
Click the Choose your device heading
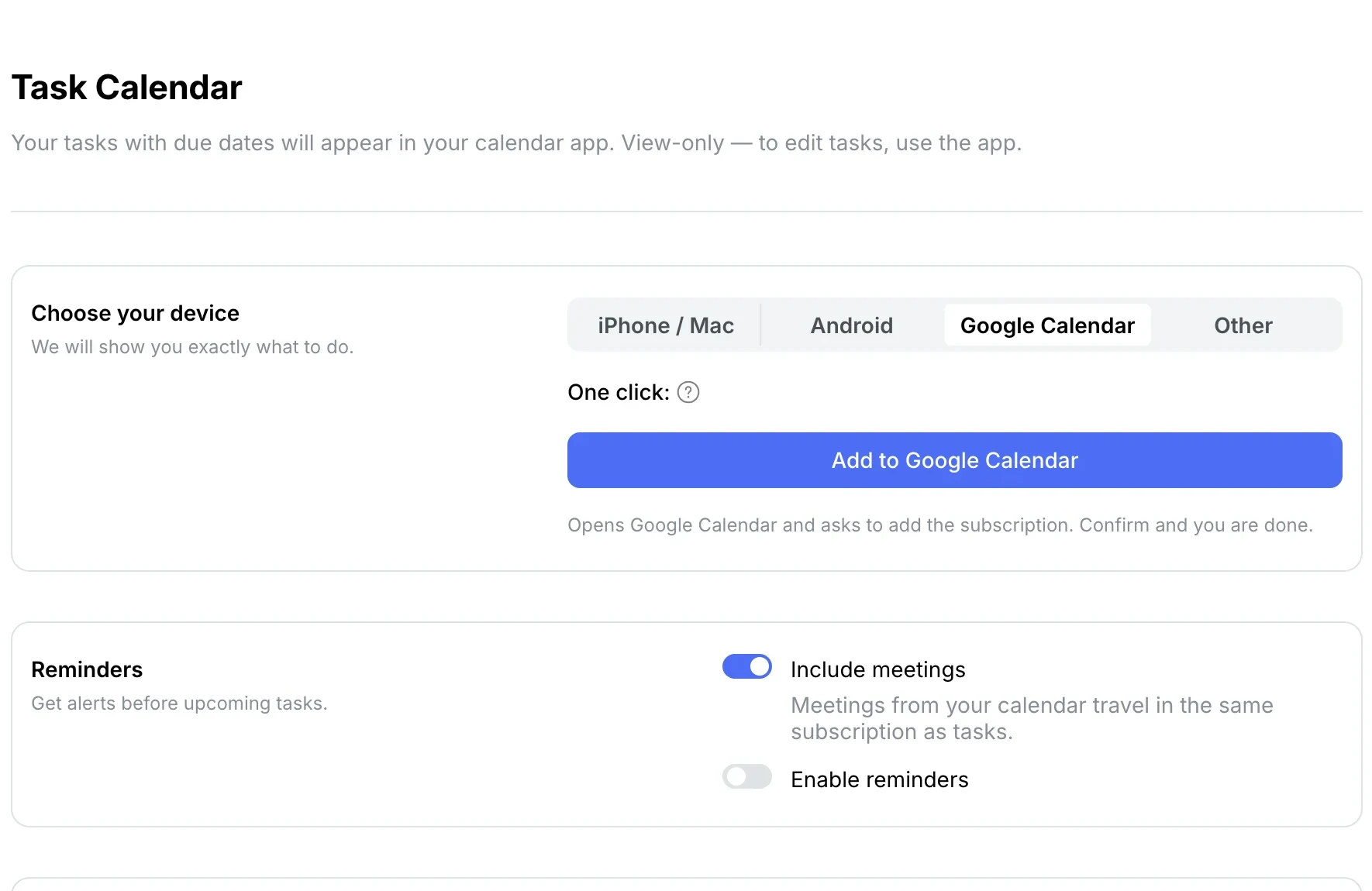(x=136, y=313)
